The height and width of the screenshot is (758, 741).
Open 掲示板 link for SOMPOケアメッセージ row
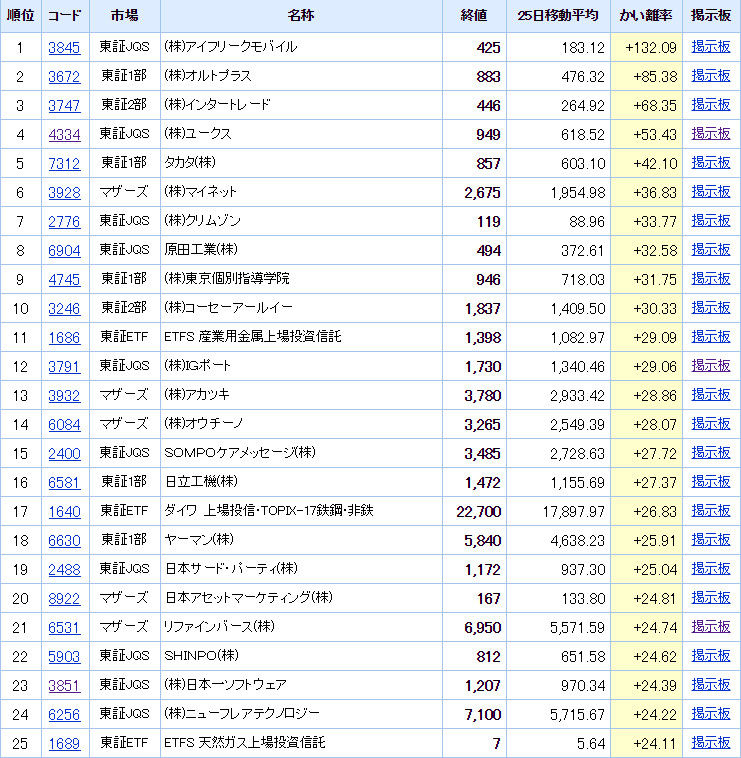[x=711, y=453]
